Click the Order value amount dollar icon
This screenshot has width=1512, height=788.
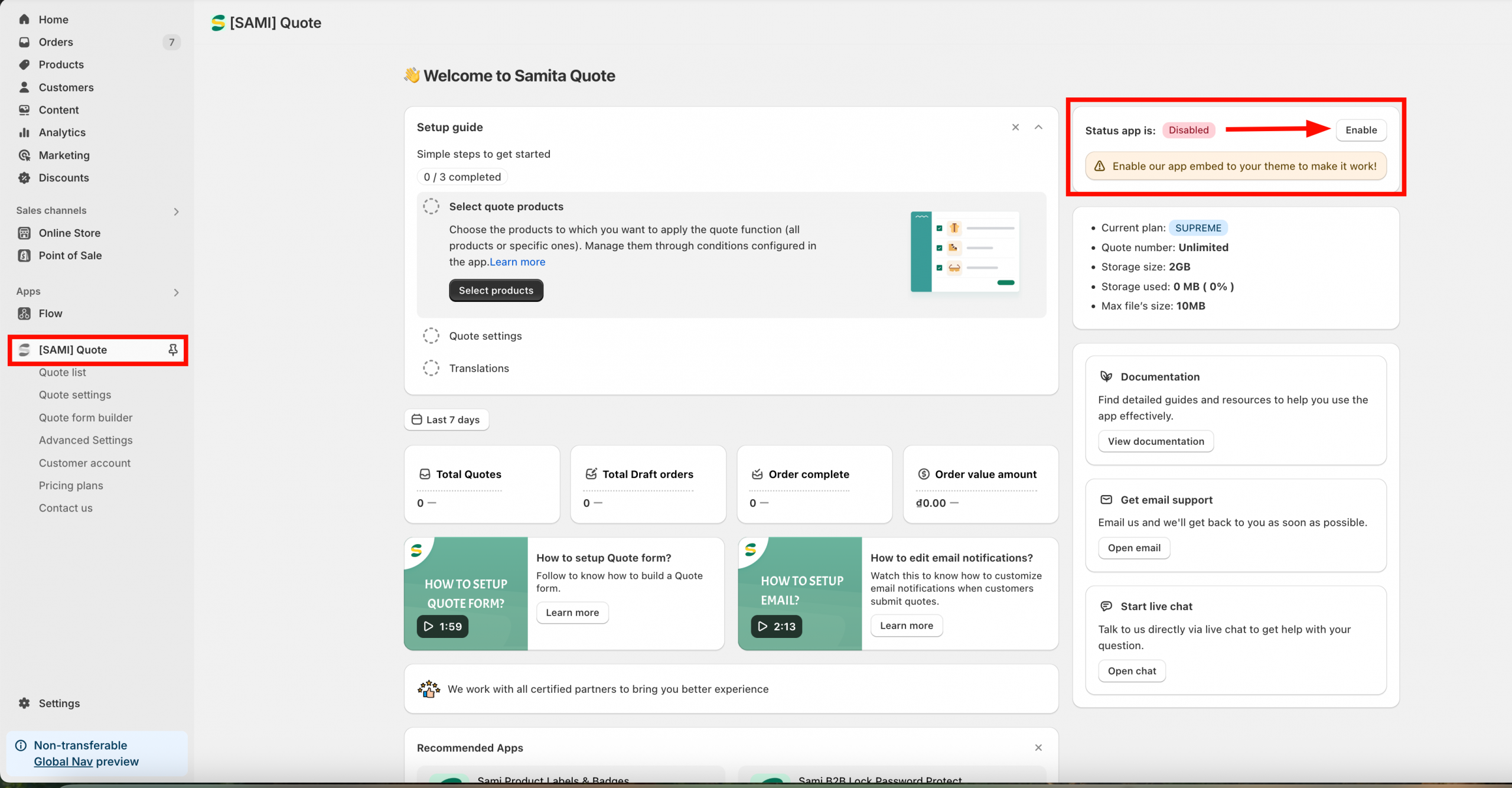point(924,474)
